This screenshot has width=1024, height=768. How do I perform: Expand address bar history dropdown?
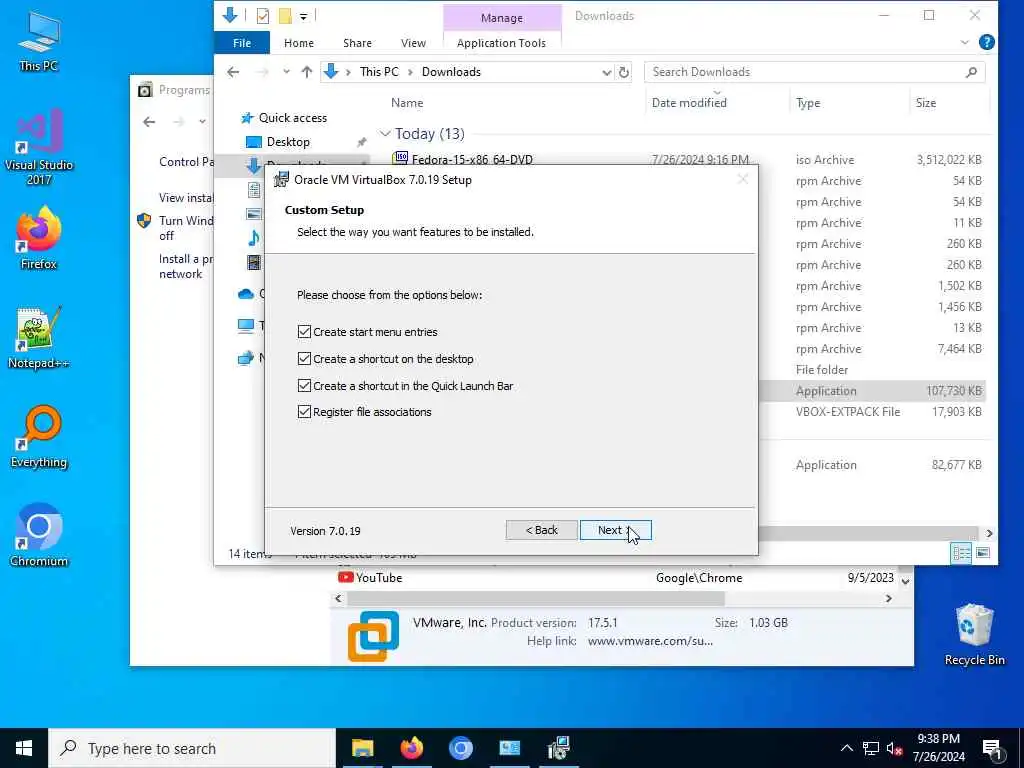click(x=606, y=72)
